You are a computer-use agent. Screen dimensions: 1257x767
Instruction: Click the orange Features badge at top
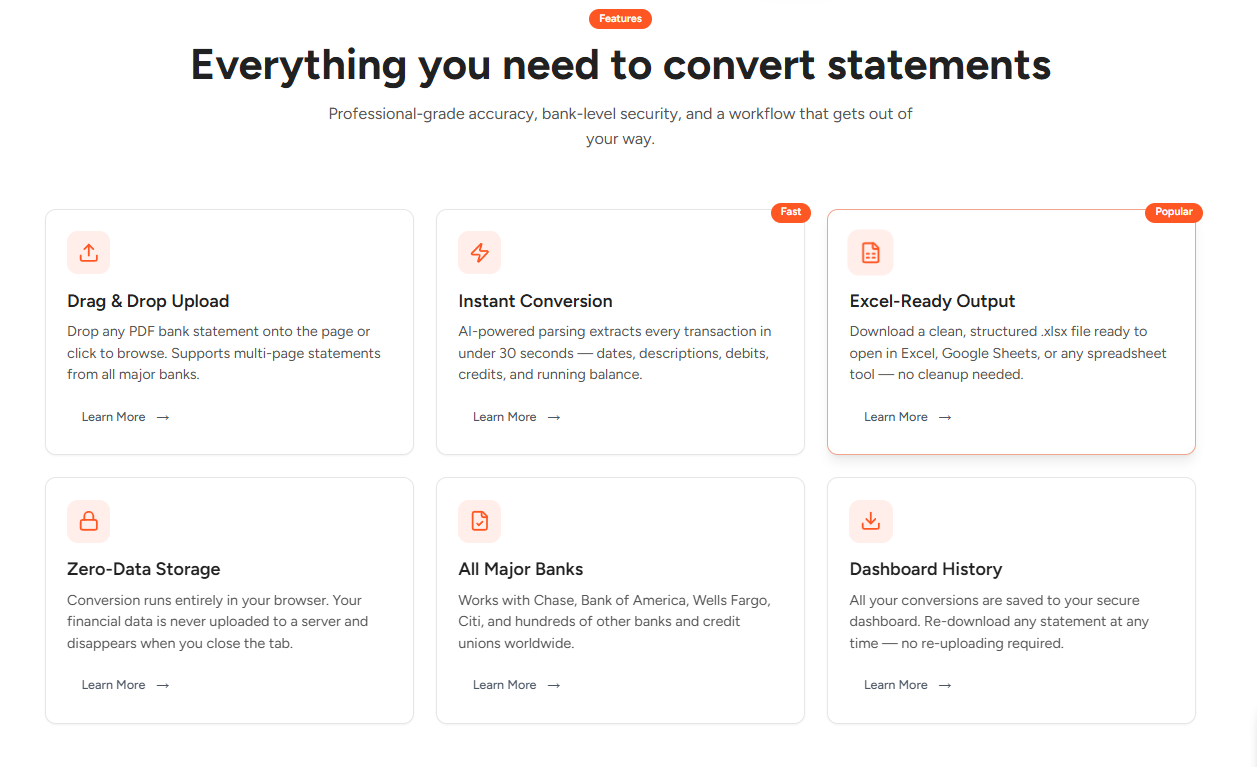click(x=620, y=18)
